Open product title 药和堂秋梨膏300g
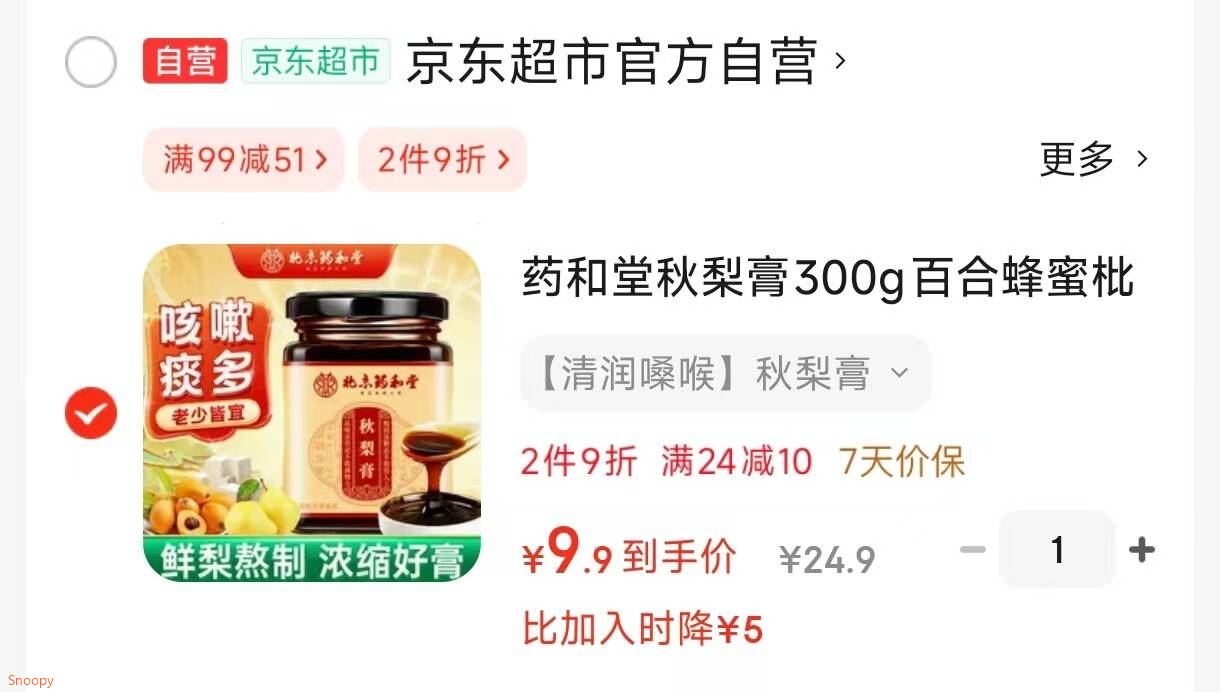Image resolution: width=1220 pixels, height=692 pixels. click(x=828, y=278)
